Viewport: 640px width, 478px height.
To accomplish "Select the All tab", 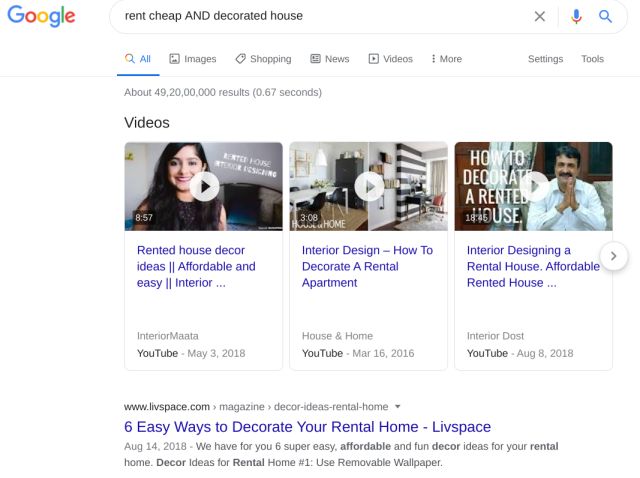I will (x=138, y=59).
